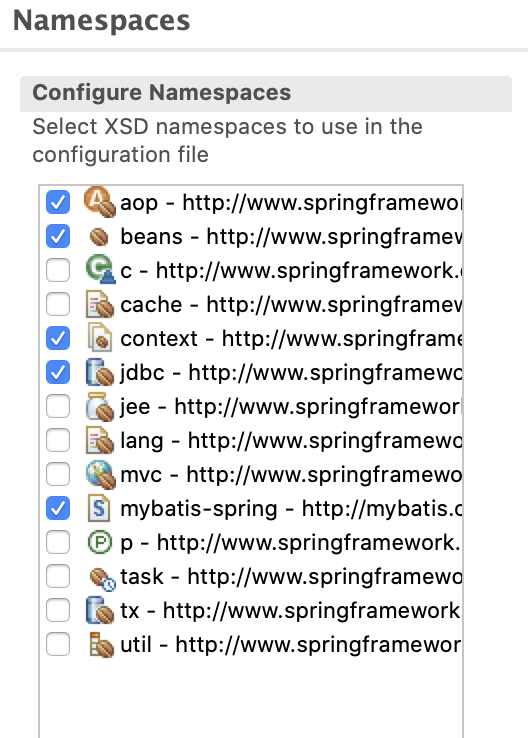Click the mvc namespace globe icon

pos(101,474)
